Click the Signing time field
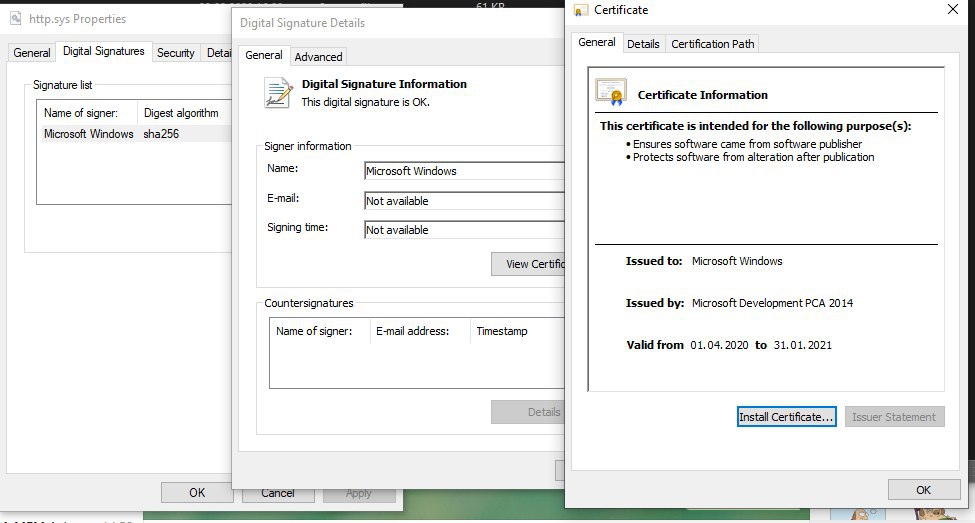This screenshot has height=523, width=975. click(x=464, y=229)
